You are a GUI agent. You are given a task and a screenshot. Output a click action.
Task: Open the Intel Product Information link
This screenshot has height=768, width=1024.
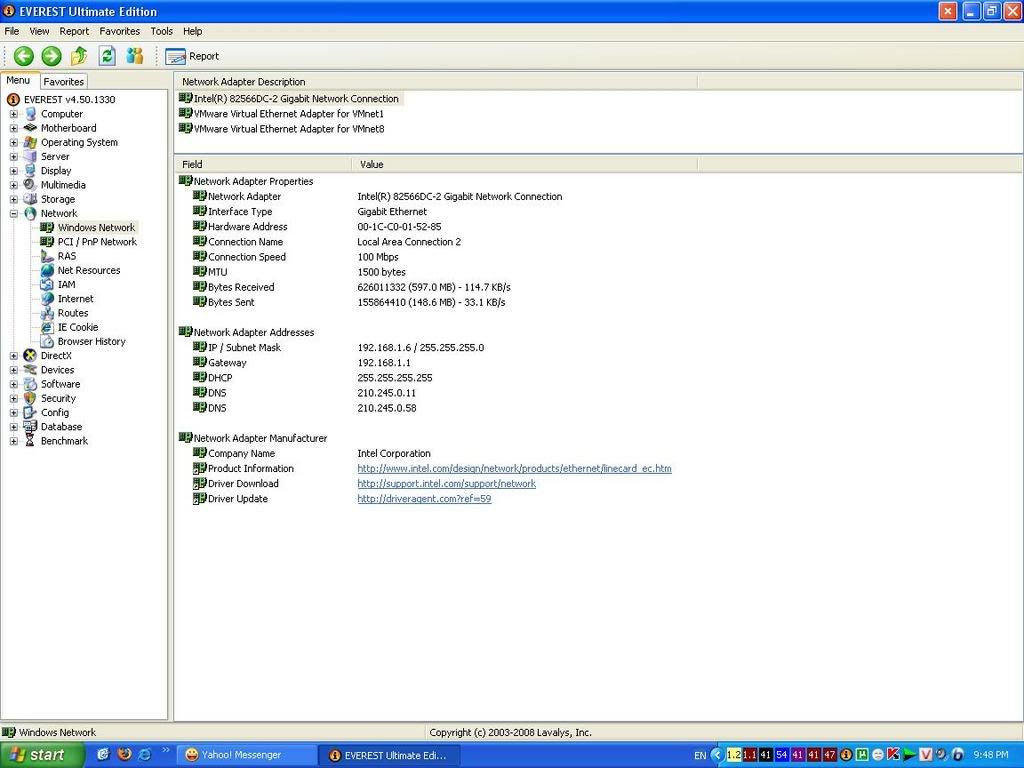coord(514,468)
